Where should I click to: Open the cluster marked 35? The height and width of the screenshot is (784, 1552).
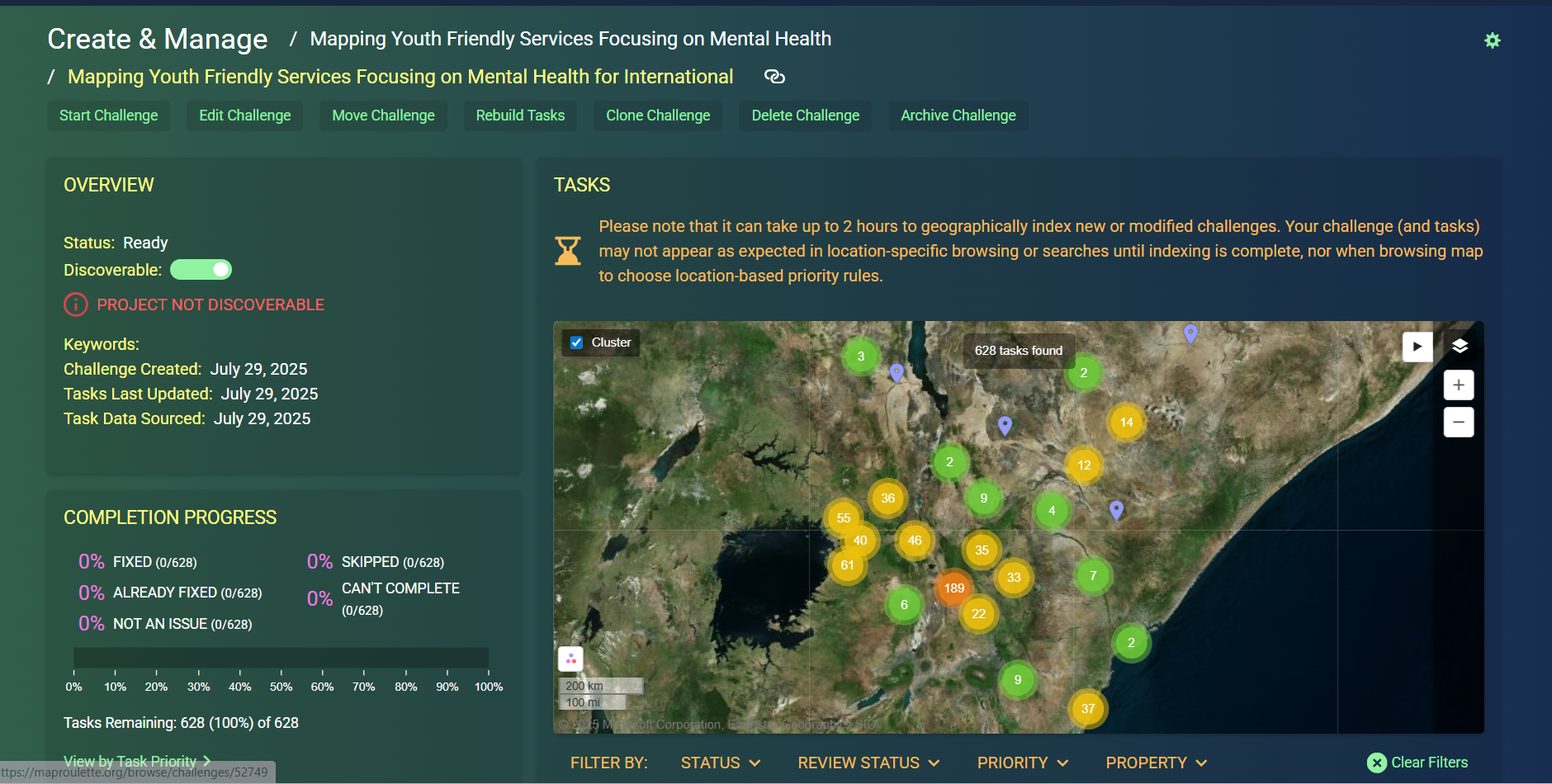pyautogui.click(x=982, y=550)
